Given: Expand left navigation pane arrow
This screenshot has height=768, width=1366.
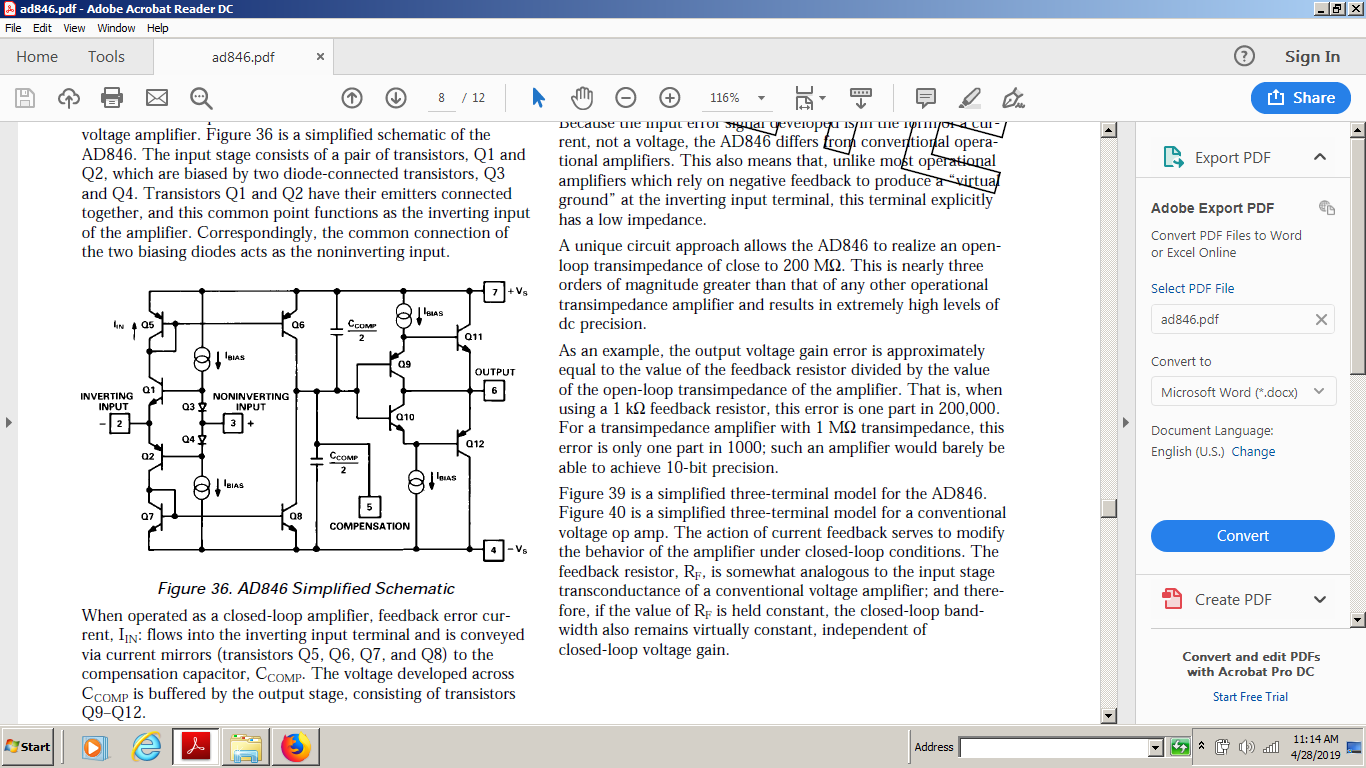Looking at the screenshot, I should [x=7, y=422].
